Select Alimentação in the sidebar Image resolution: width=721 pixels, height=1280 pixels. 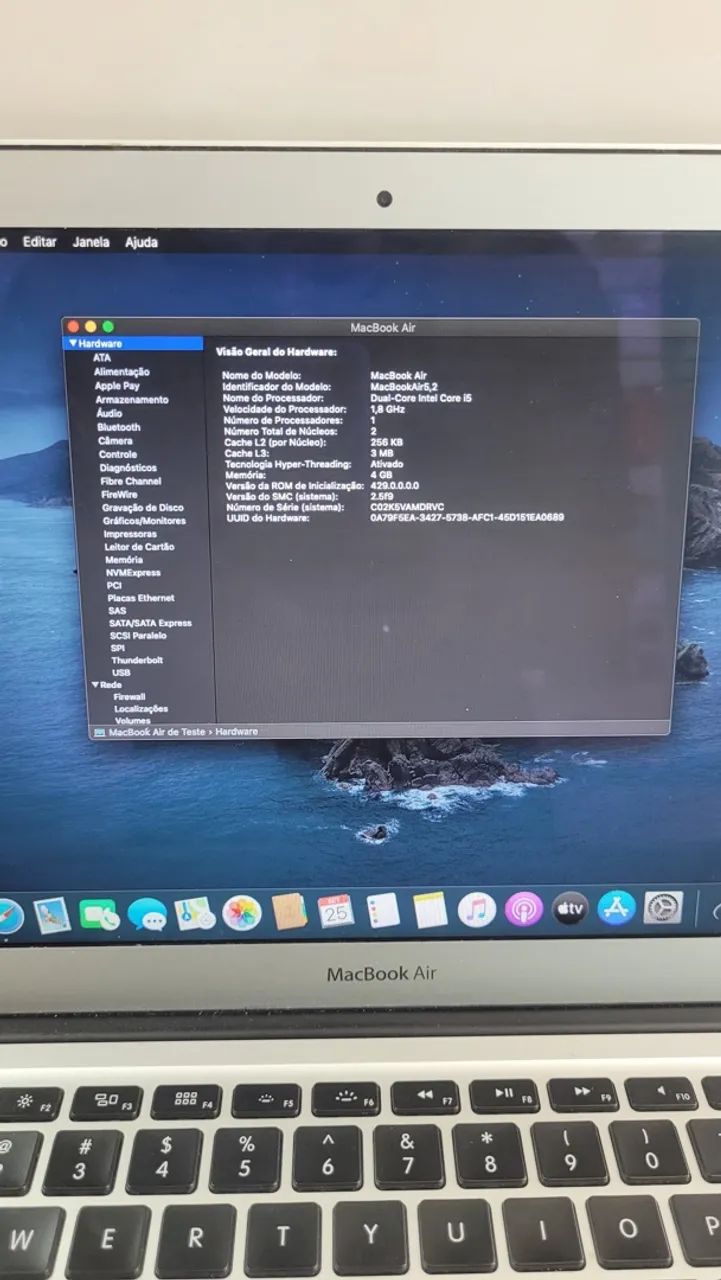coord(122,371)
